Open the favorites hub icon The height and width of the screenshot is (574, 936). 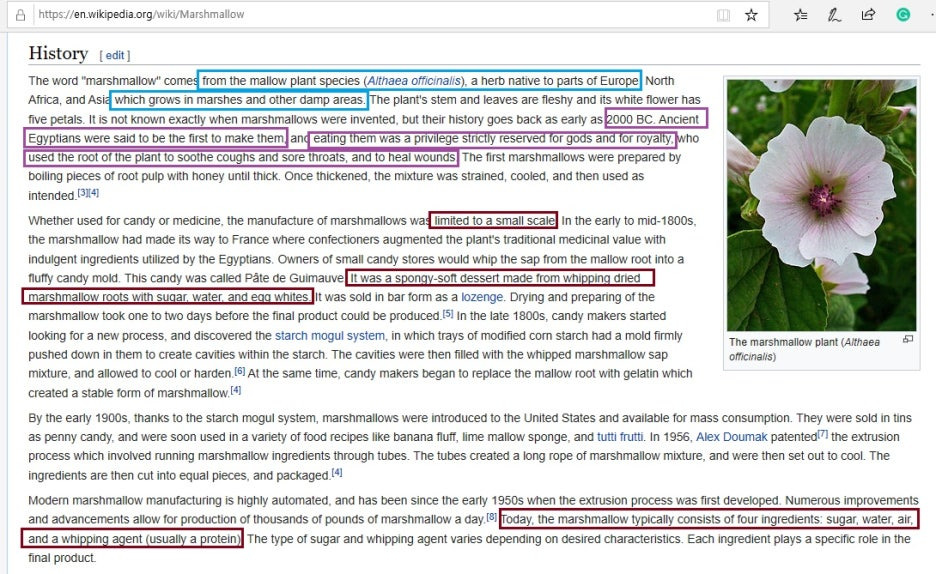800,15
